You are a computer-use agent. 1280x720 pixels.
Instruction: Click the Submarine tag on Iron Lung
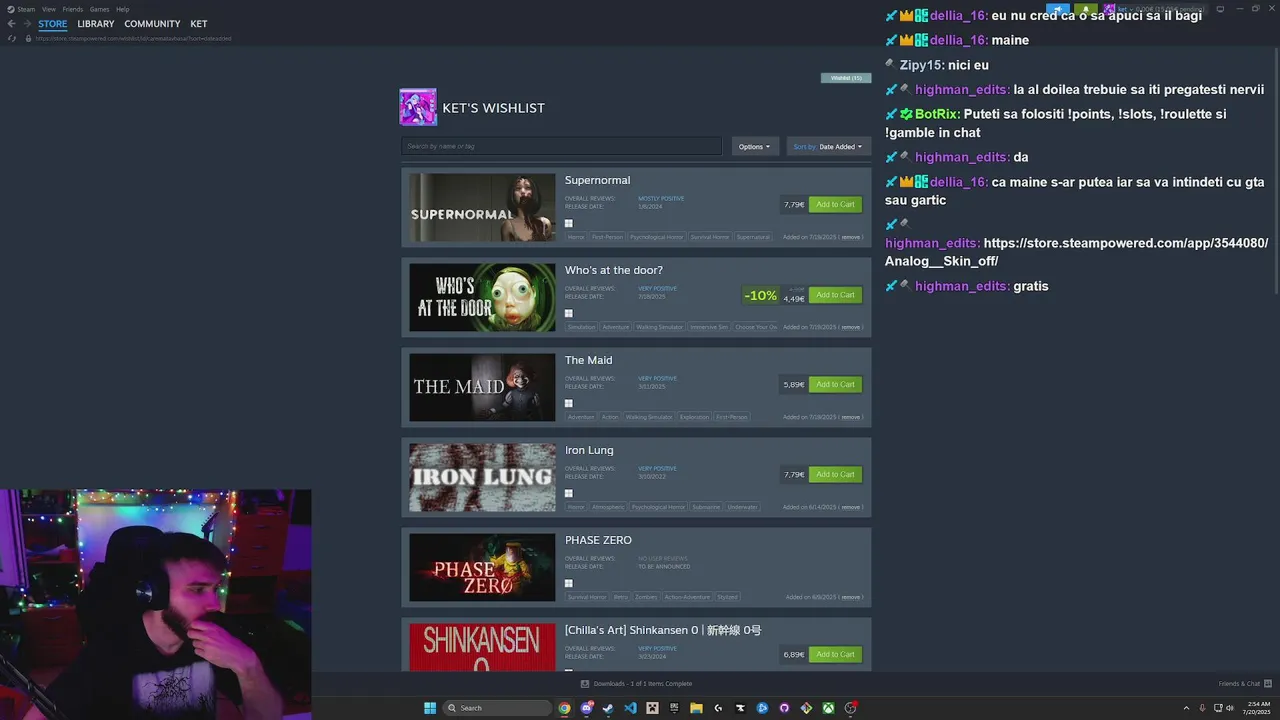(706, 507)
